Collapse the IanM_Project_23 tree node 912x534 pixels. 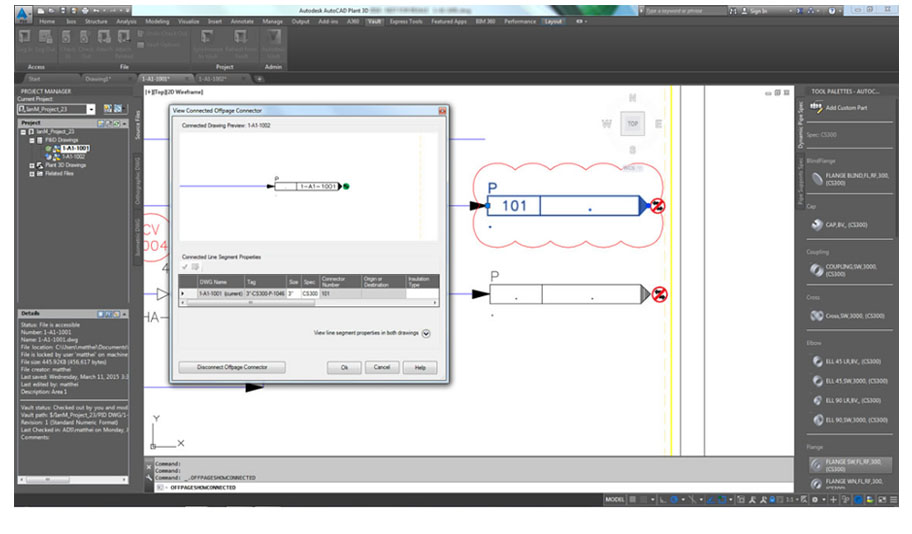tap(23, 132)
